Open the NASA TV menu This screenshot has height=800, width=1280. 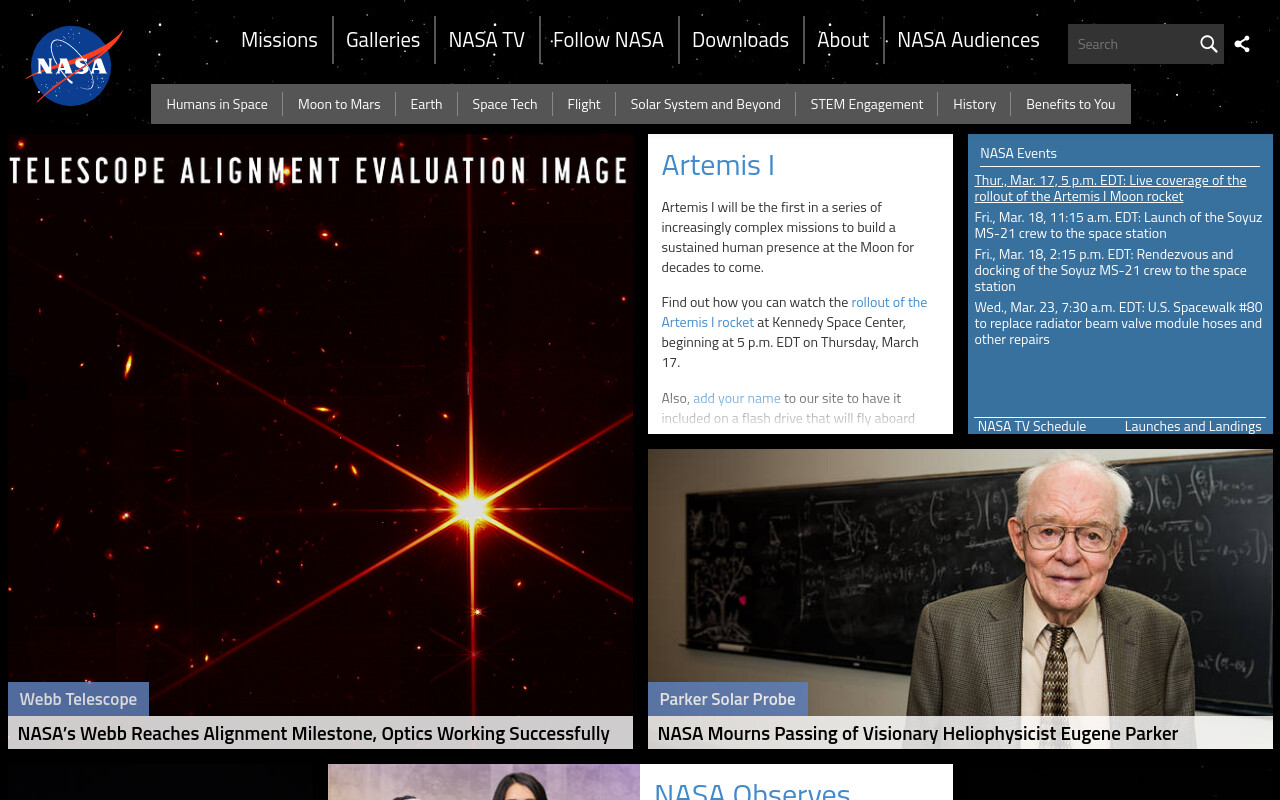click(x=486, y=40)
